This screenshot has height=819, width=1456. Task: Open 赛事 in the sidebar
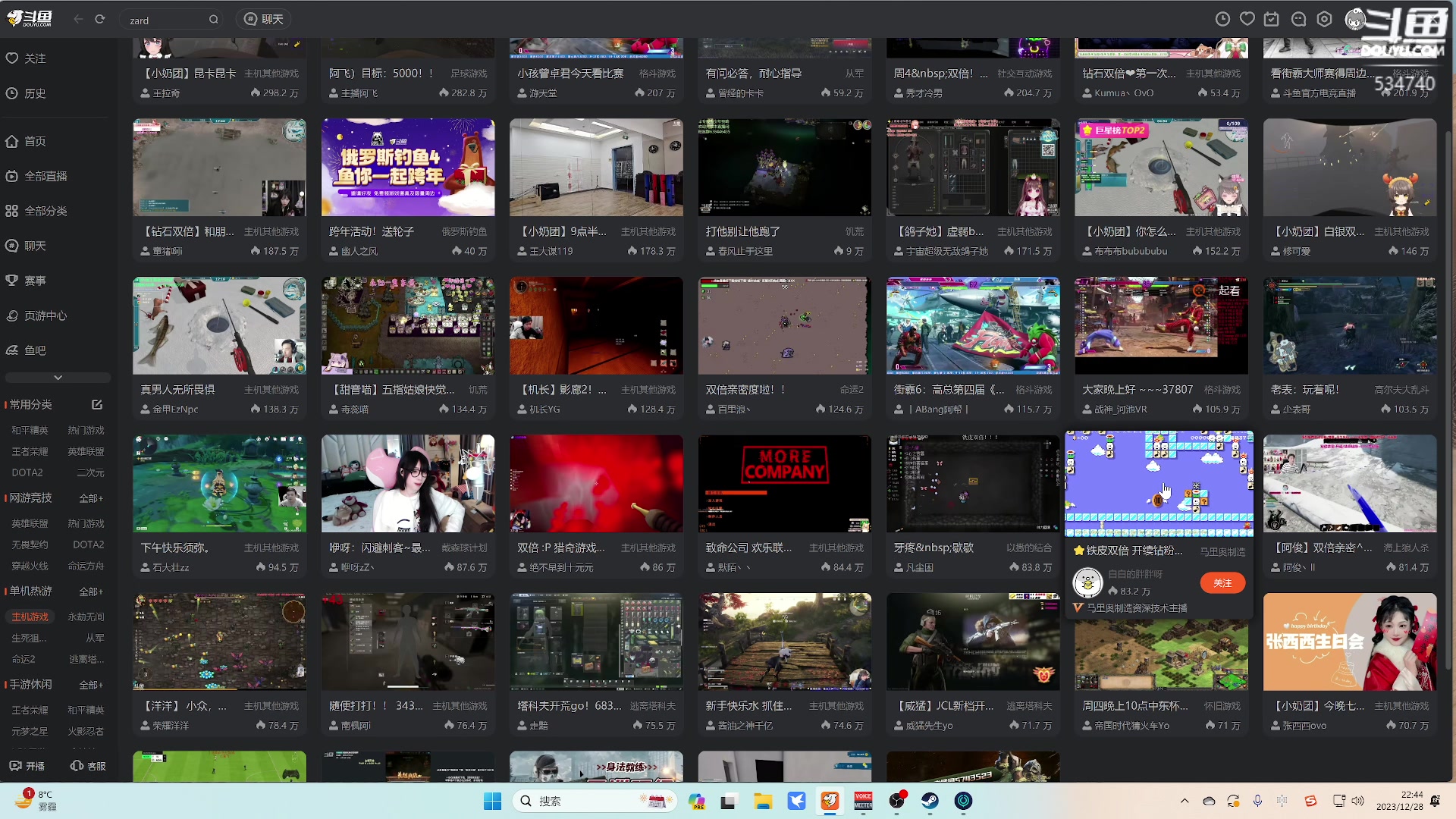coord(26,281)
